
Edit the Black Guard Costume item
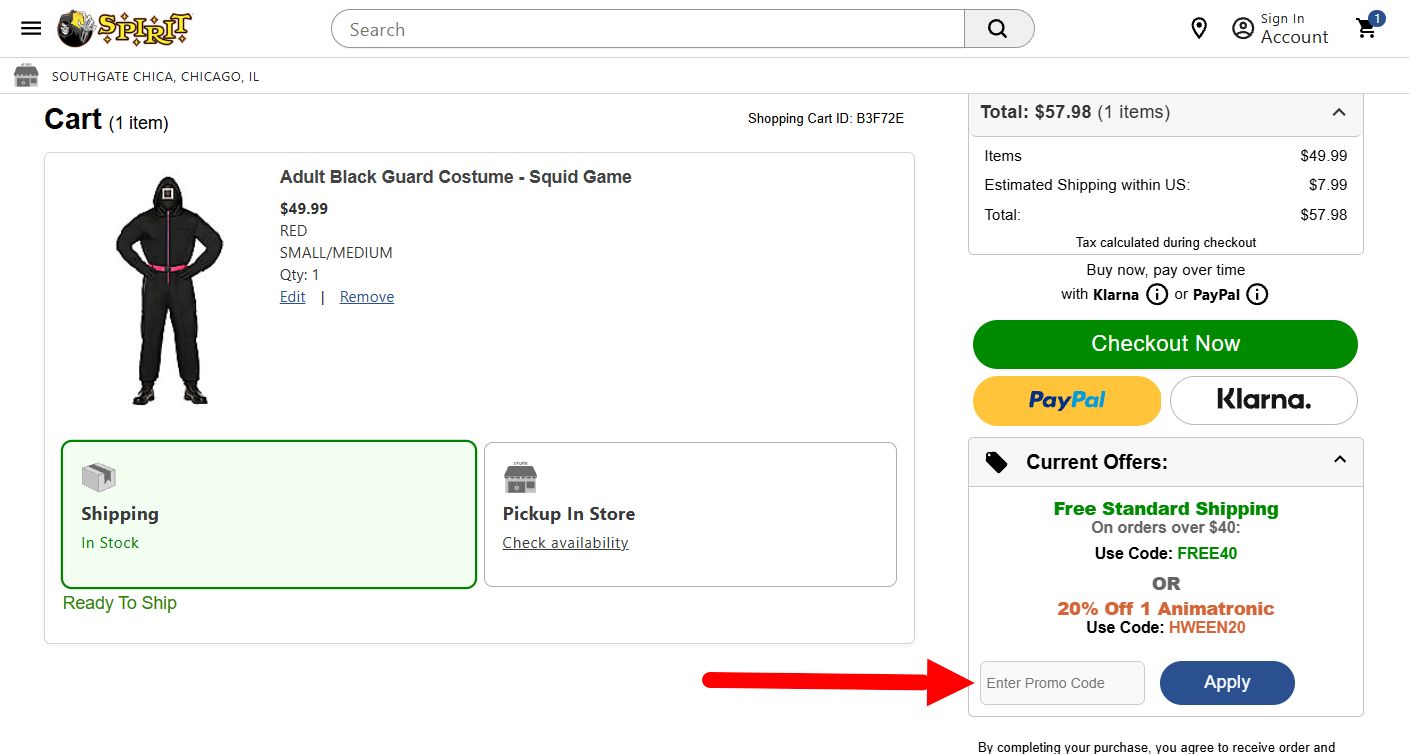(293, 297)
